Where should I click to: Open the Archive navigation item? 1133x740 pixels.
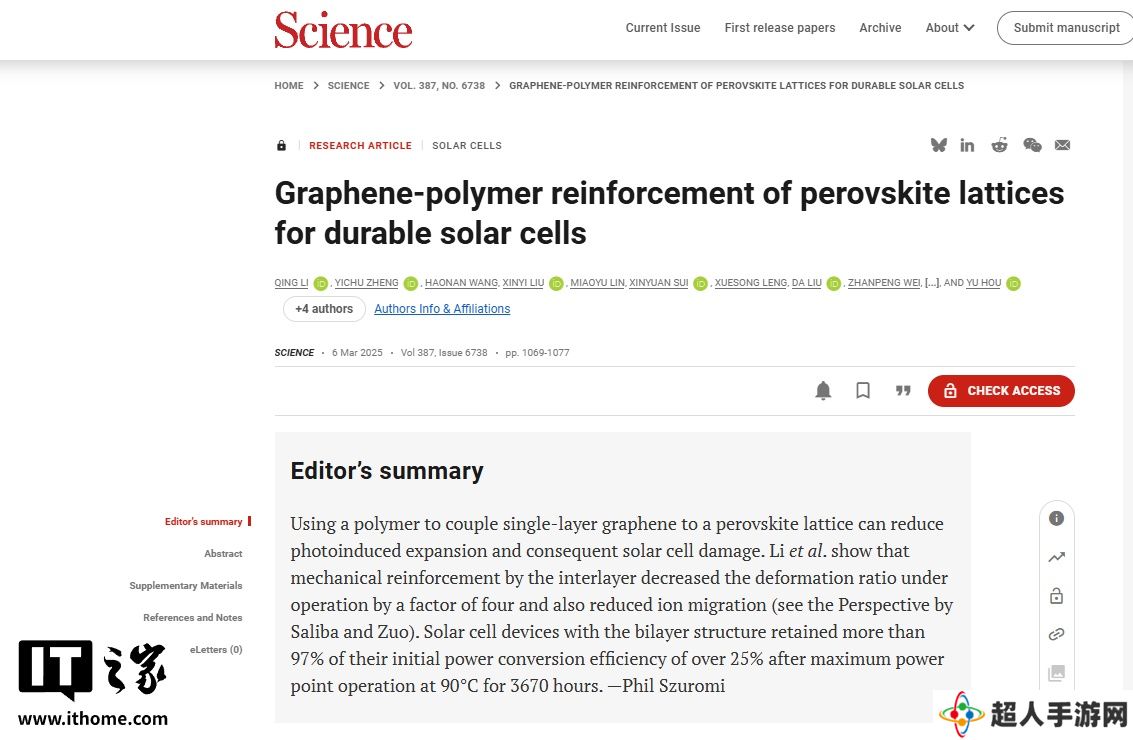[880, 28]
